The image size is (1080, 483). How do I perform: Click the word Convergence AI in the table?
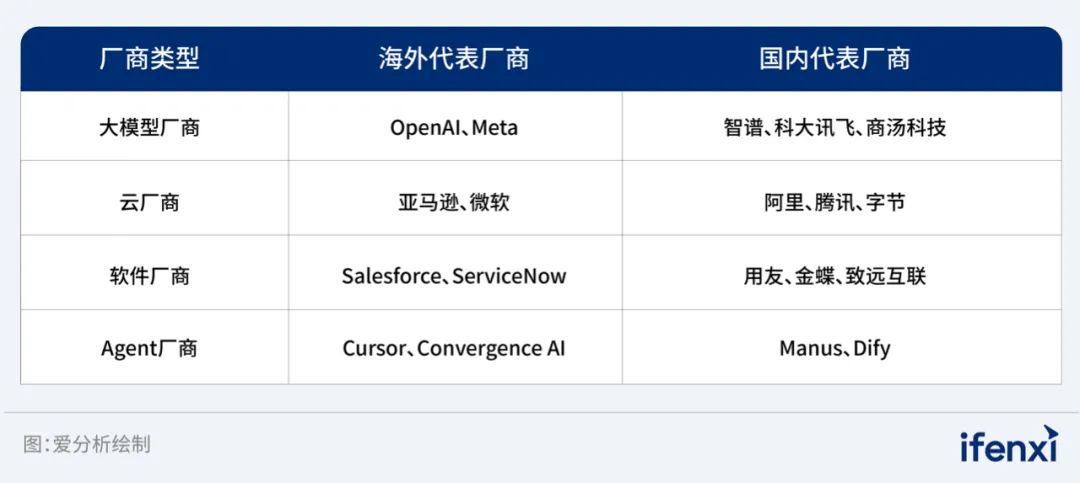492,348
